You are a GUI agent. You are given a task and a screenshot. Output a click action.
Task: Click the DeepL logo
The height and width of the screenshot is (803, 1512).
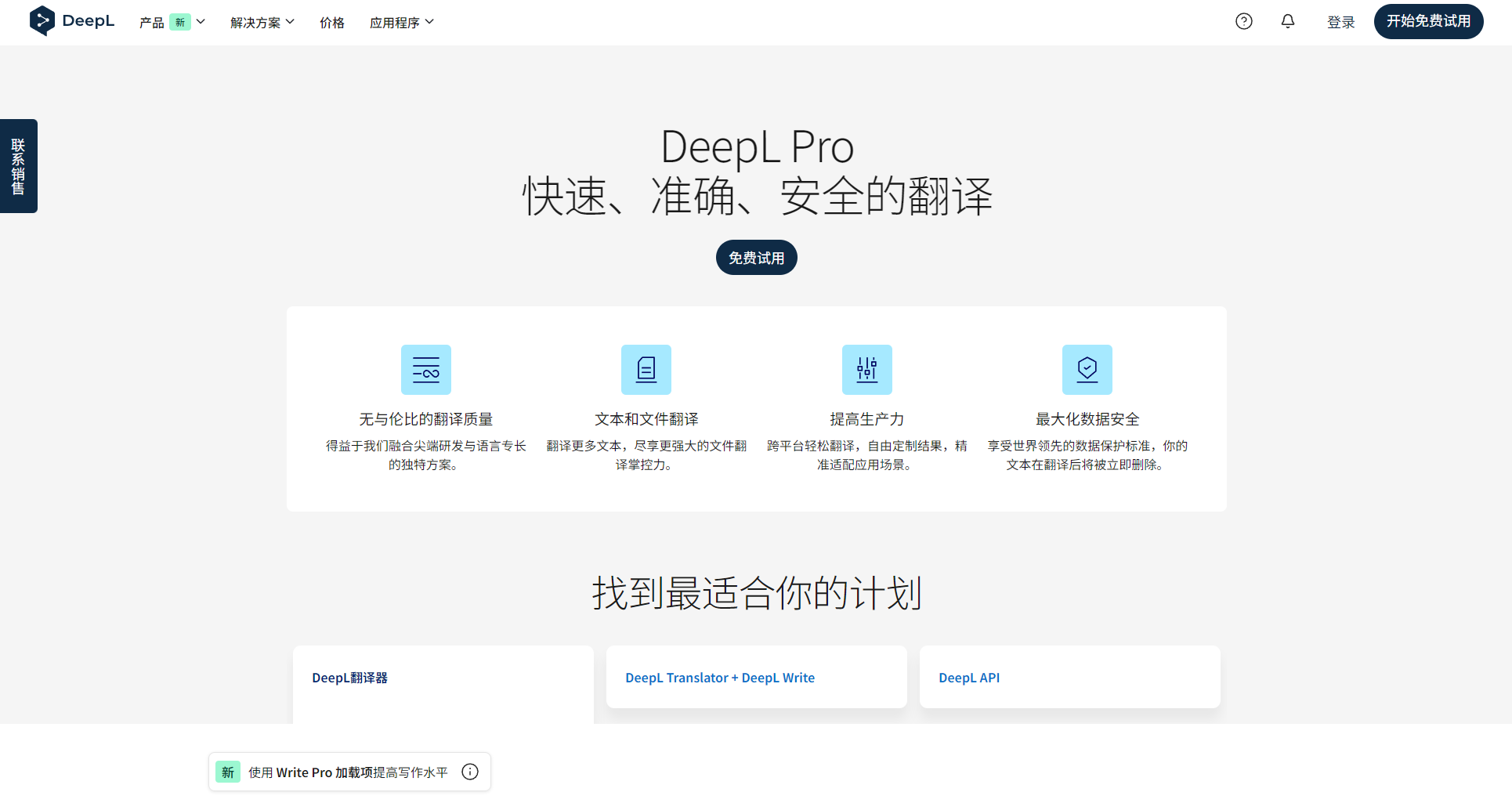click(71, 21)
